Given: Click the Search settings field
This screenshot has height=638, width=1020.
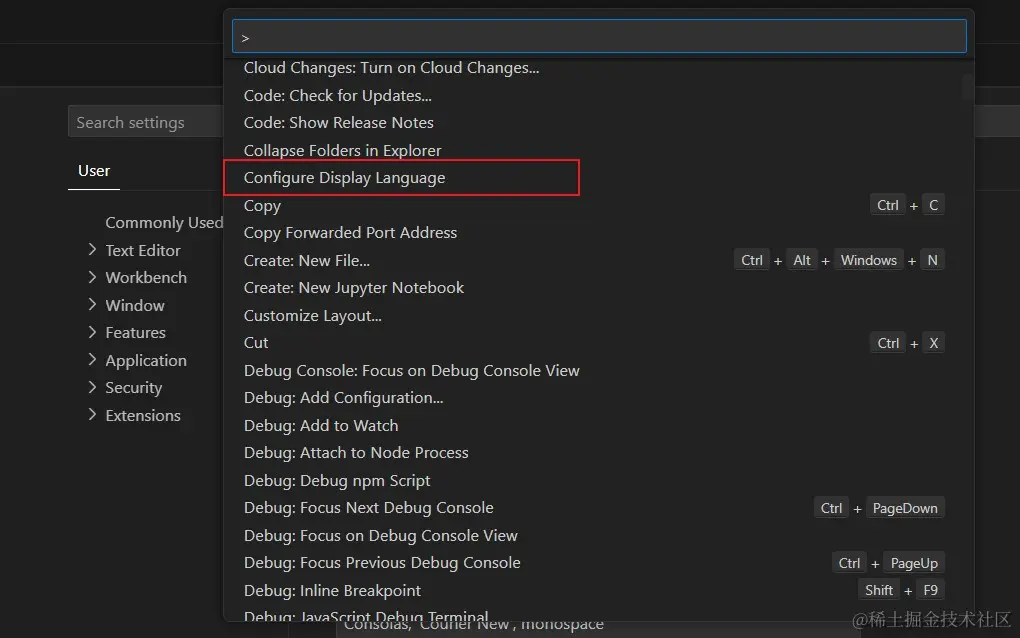Looking at the screenshot, I should coord(146,122).
